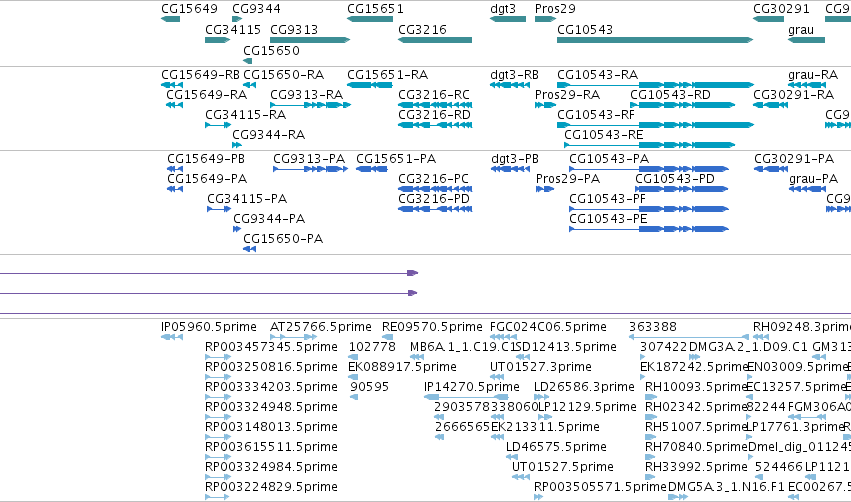This screenshot has height=502, width=851.
Task: Click protein CG15651-PA
Action: click(x=372, y=169)
